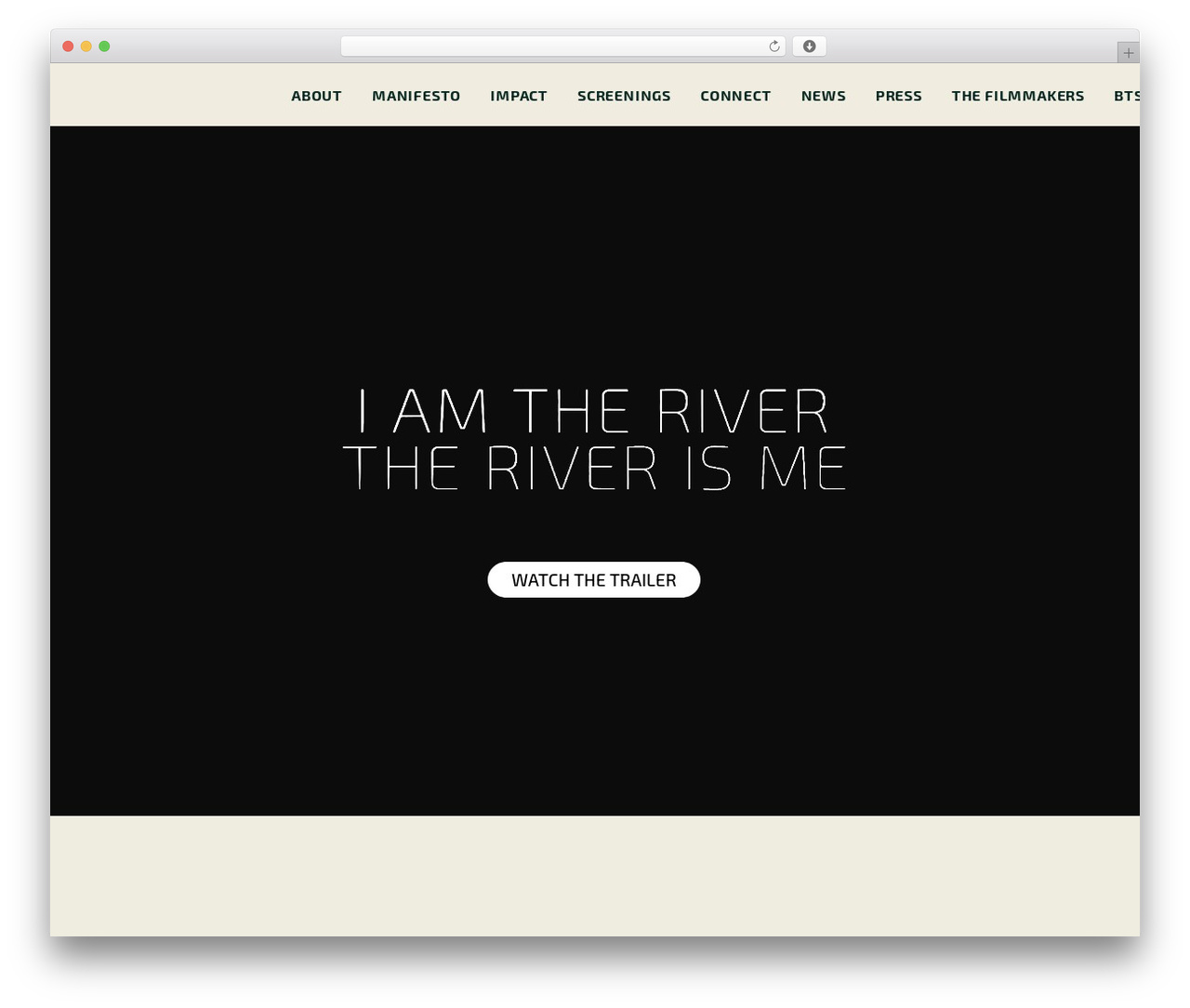Open THE FILMMAKERS menu item
This screenshot has height=1008, width=1190.
pos(1018,96)
